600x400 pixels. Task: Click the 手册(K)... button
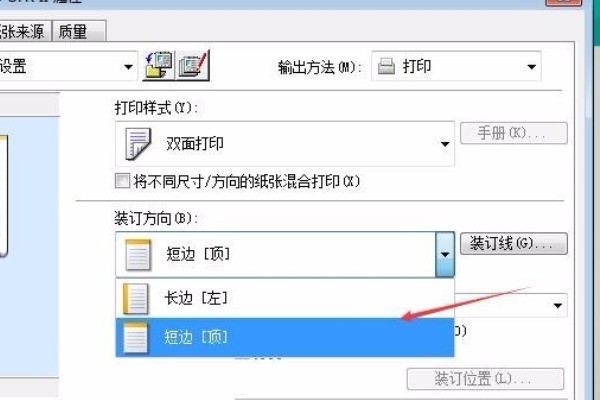tap(514, 133)
